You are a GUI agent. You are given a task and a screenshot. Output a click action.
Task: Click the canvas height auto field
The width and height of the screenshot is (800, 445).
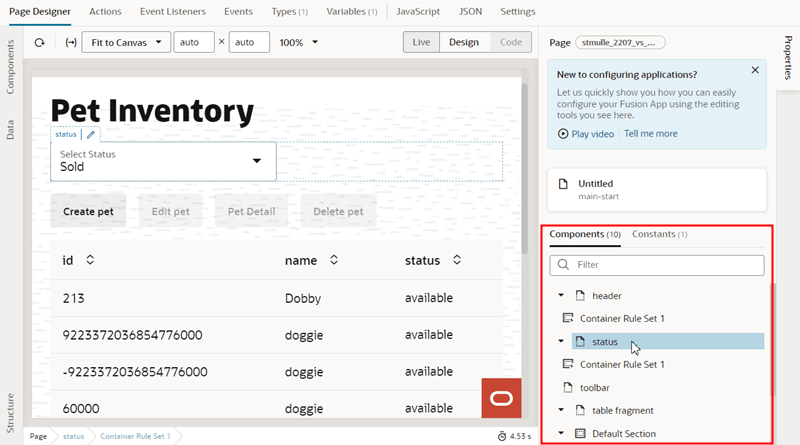(249, 42)
